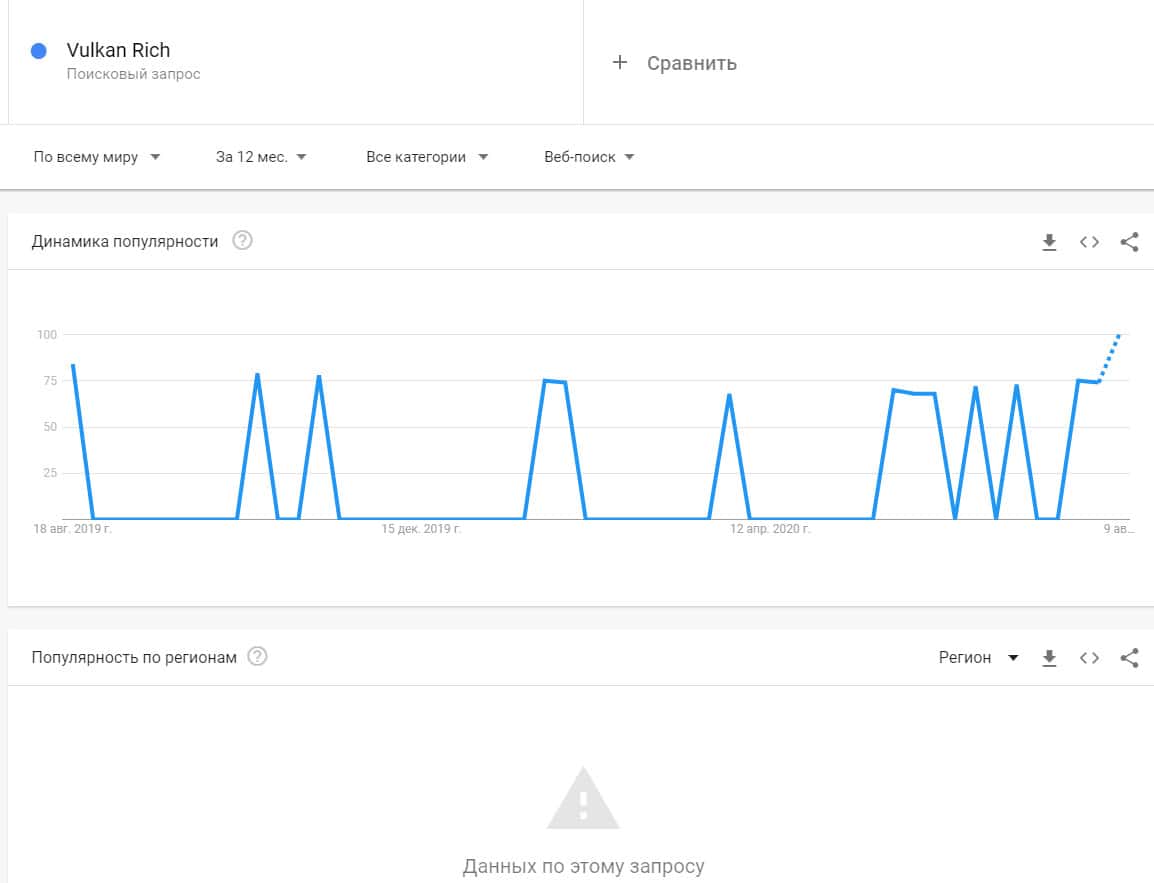
Task: Download the Популярность по регионам data
Action: (1049, 658)
